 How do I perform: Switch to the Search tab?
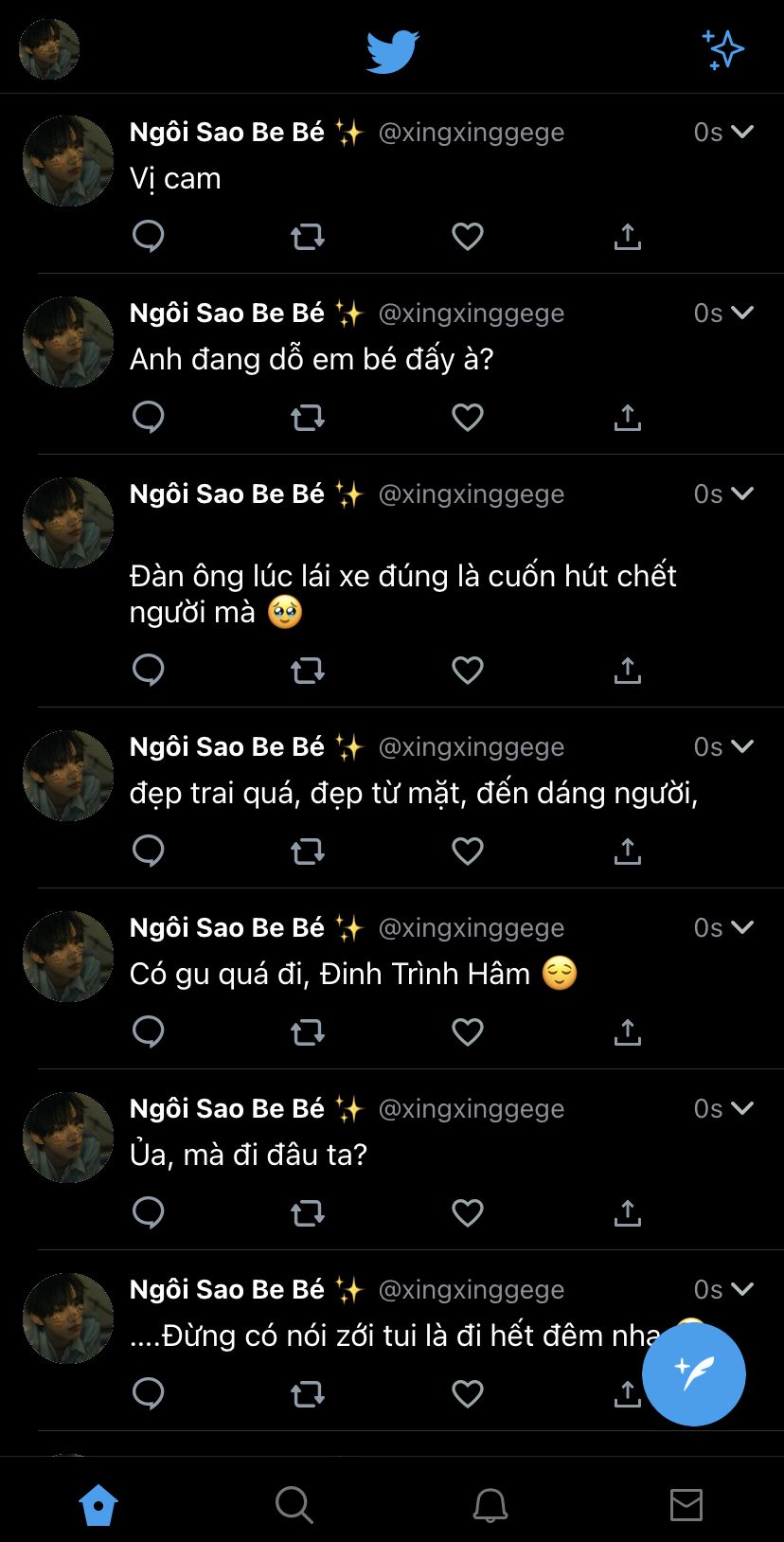coord(294,1504)
